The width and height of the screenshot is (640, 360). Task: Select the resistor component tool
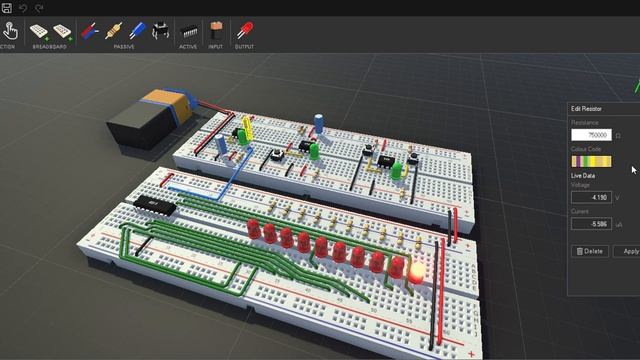click(113, 31)
